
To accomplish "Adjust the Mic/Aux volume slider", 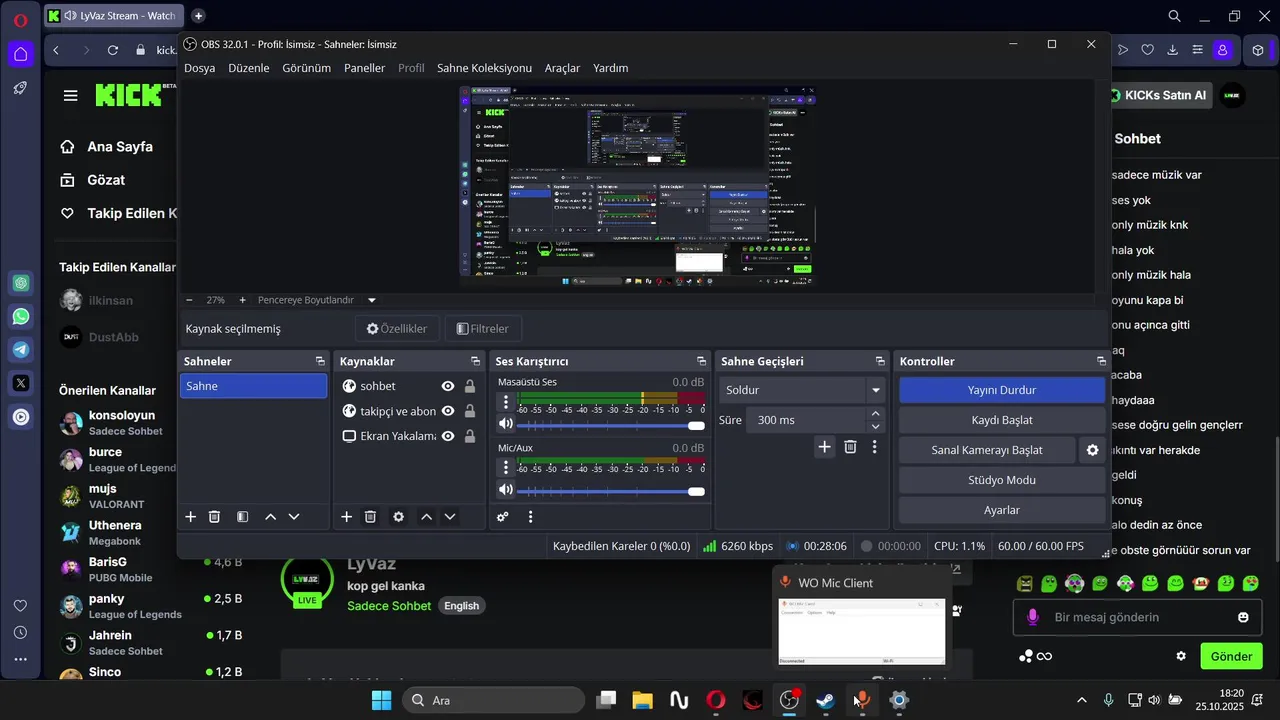I will point(611,491).
